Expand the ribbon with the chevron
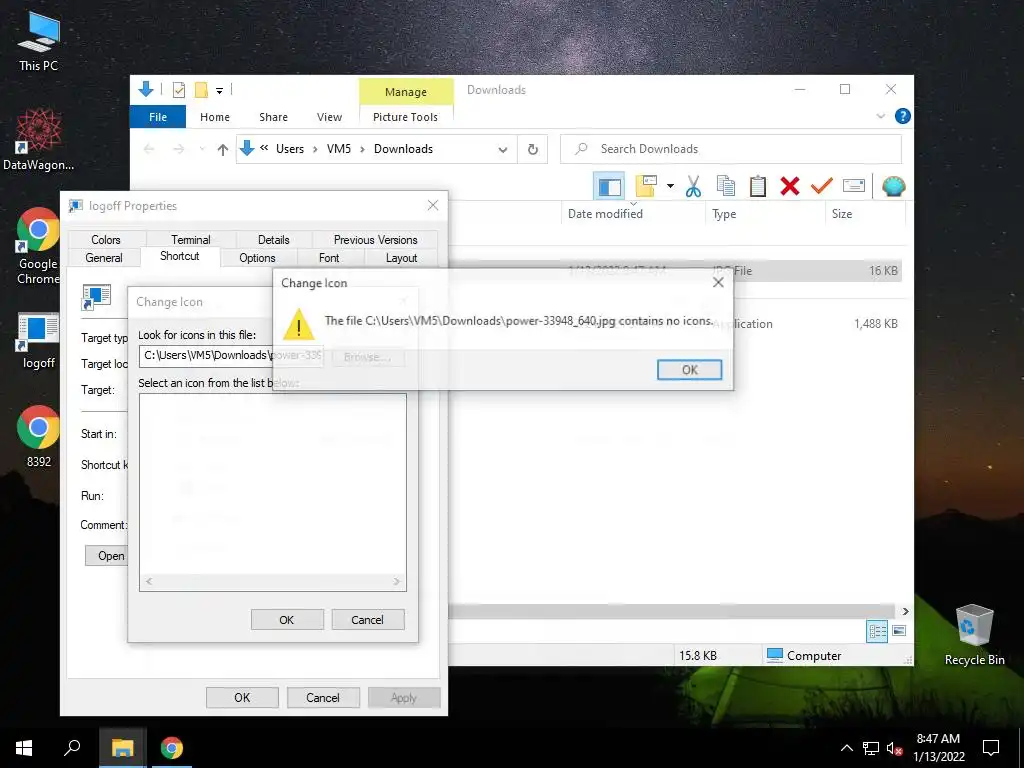Image resolution: width=1024 pixels, height=768 pixels. coord(880,116)
